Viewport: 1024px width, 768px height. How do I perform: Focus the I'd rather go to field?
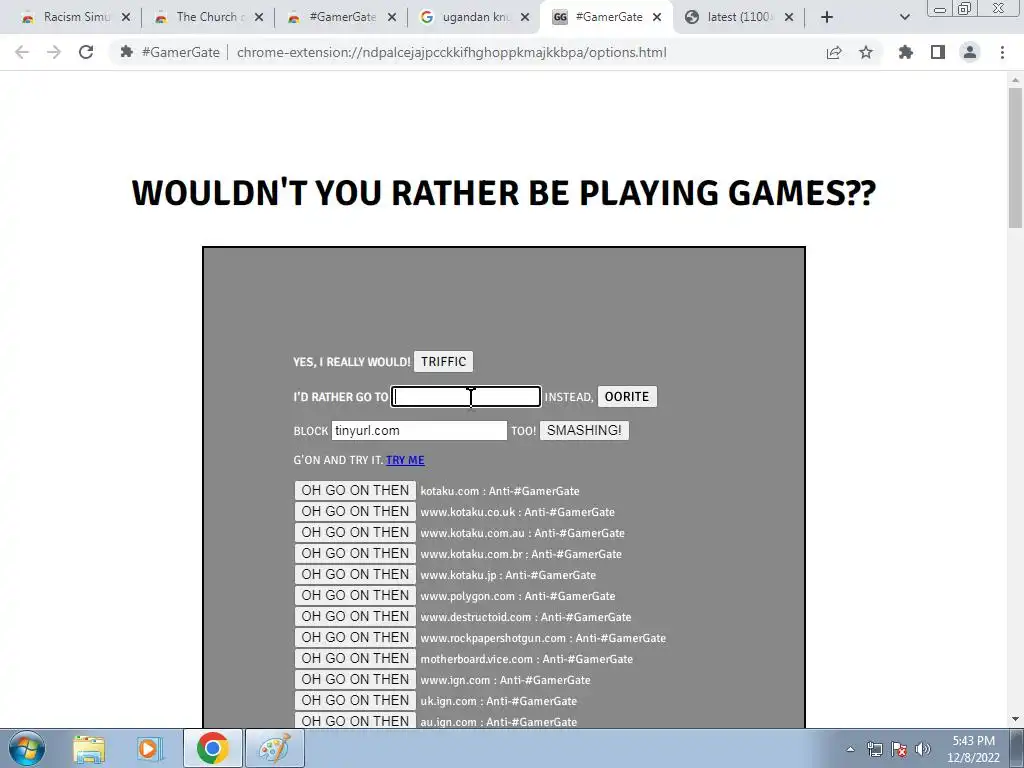point(466,396)
